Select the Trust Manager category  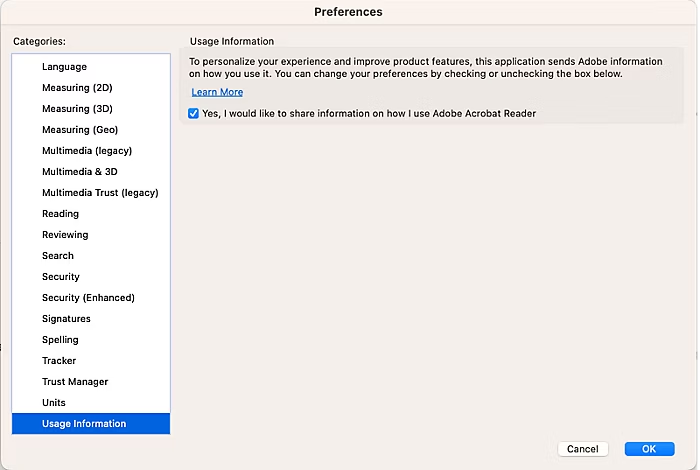point(75,382)
